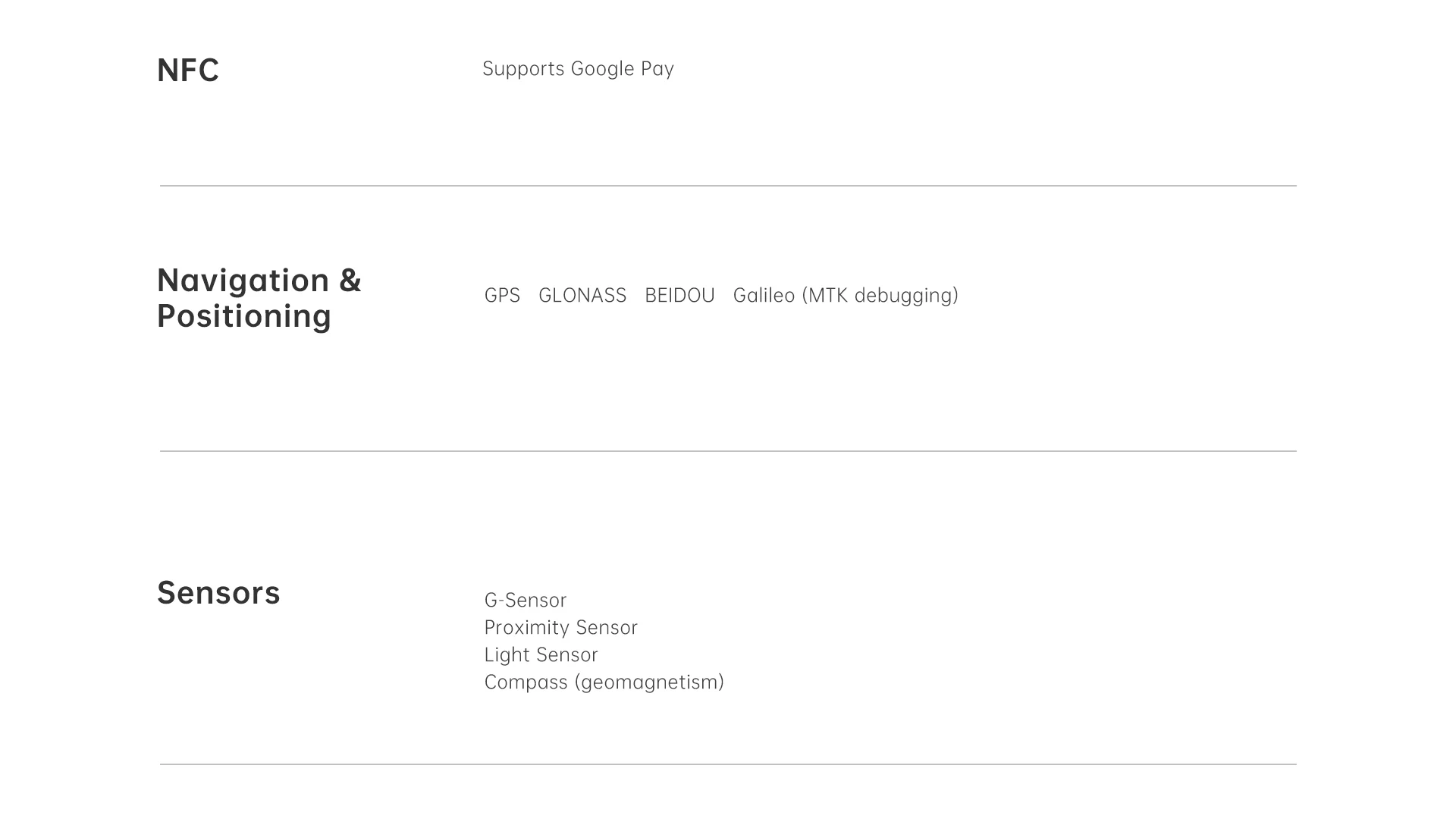Select the GLONASS label
1456x822 pixels.
click(x=582, y=296)
